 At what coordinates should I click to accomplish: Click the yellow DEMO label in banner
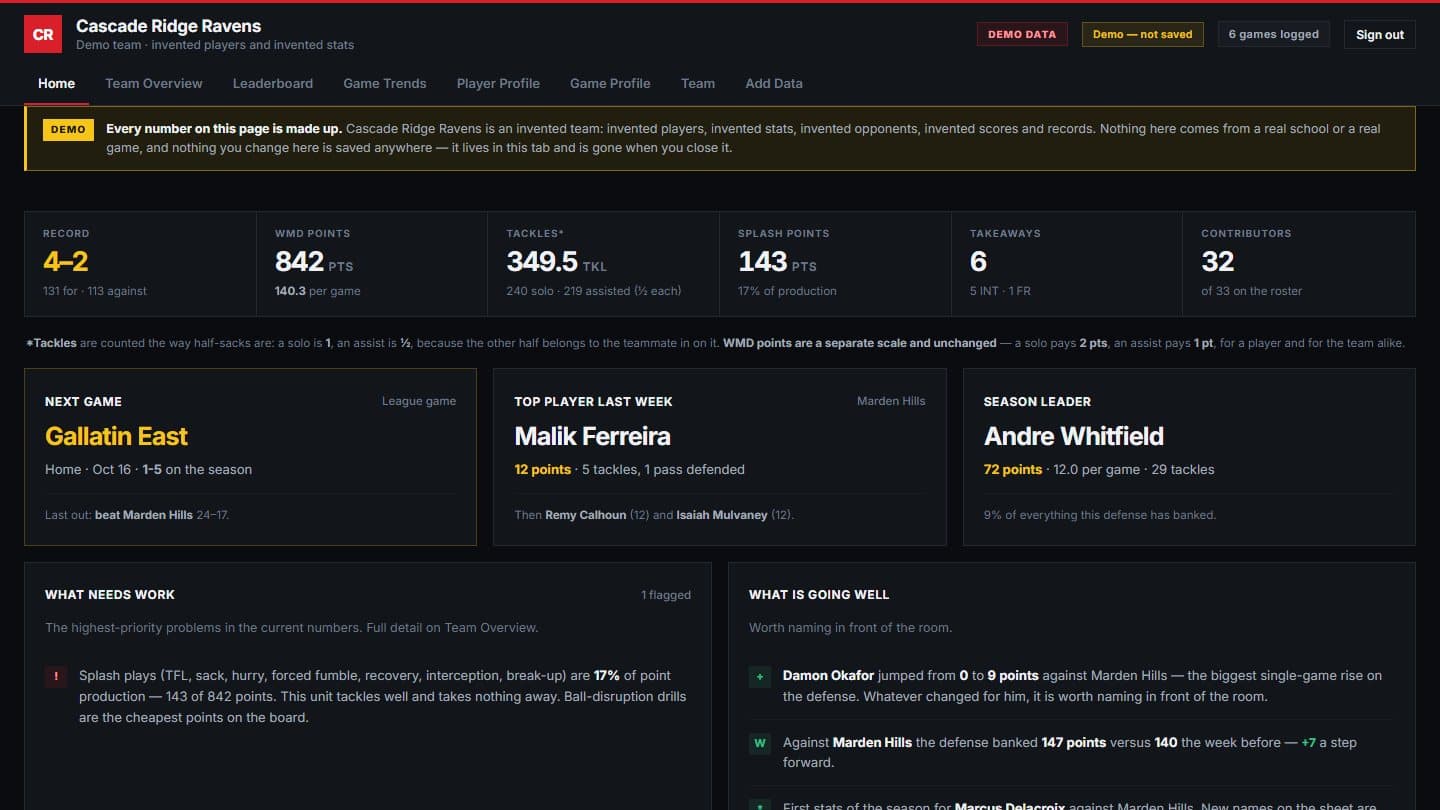tap(68, 129)
